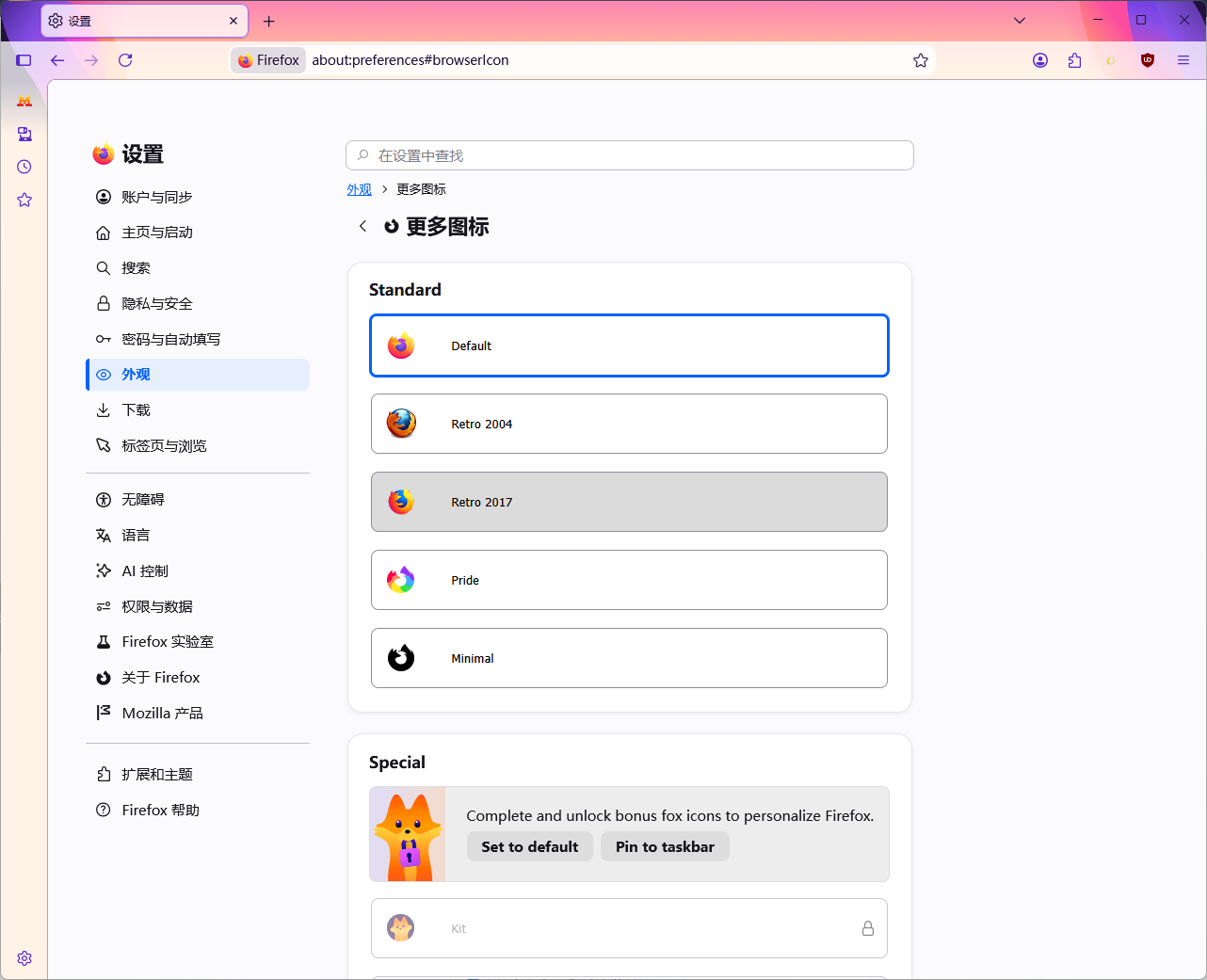Select the 外观 settings category
The height and width of the screenshot is (980, 1207).
click(x=198, y=375)
